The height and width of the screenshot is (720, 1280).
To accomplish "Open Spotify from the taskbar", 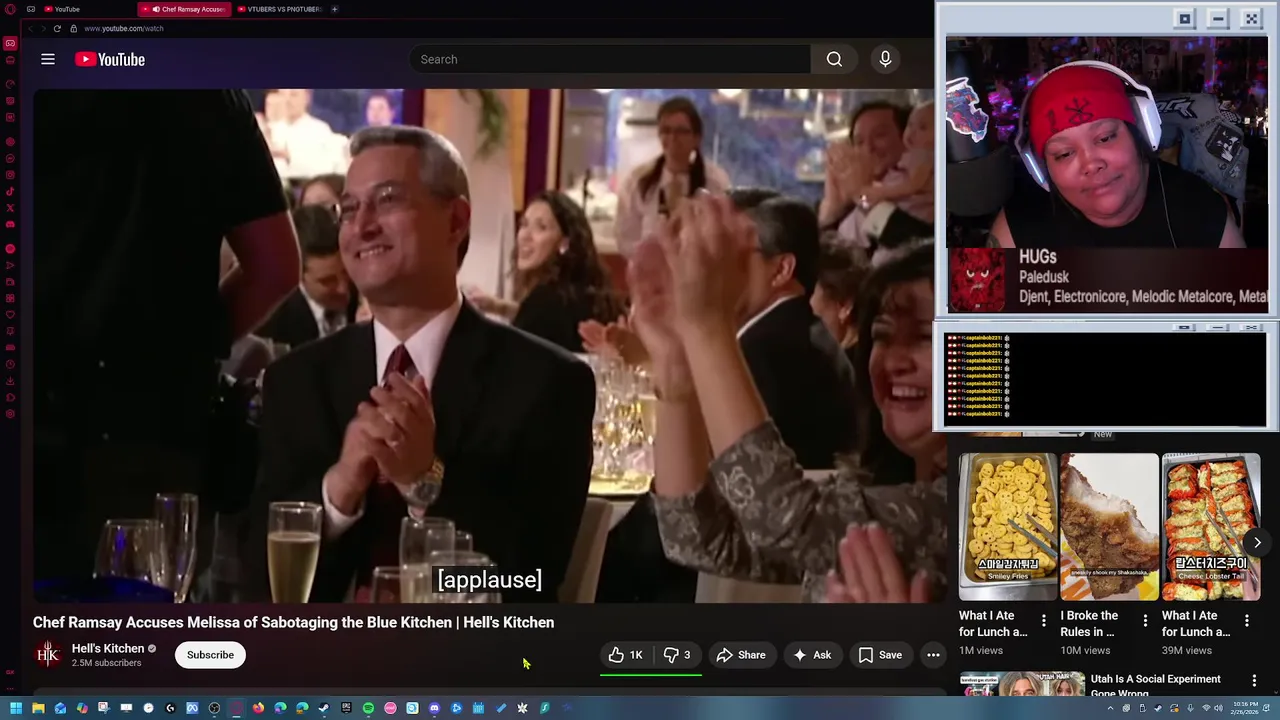I will (368, 708).
